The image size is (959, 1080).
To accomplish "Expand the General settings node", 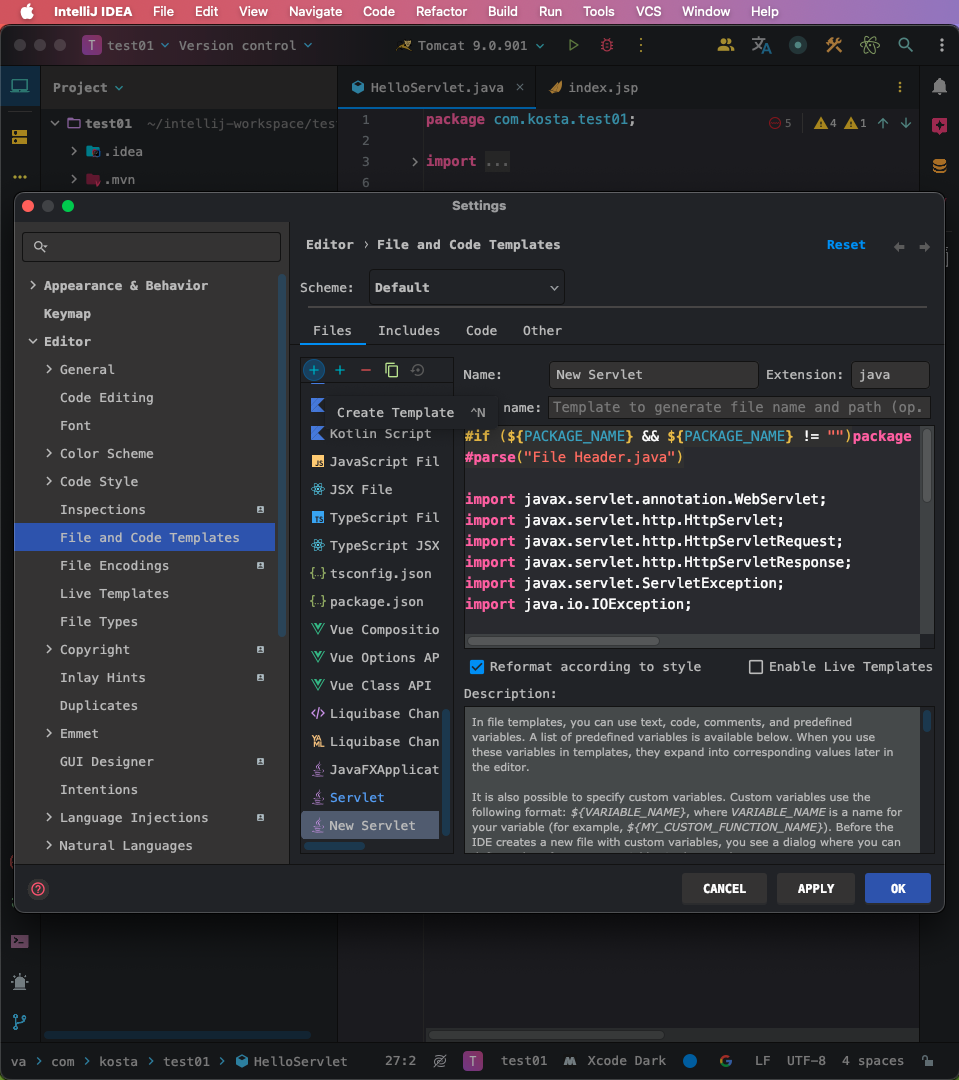I will (x=49, y=369).
